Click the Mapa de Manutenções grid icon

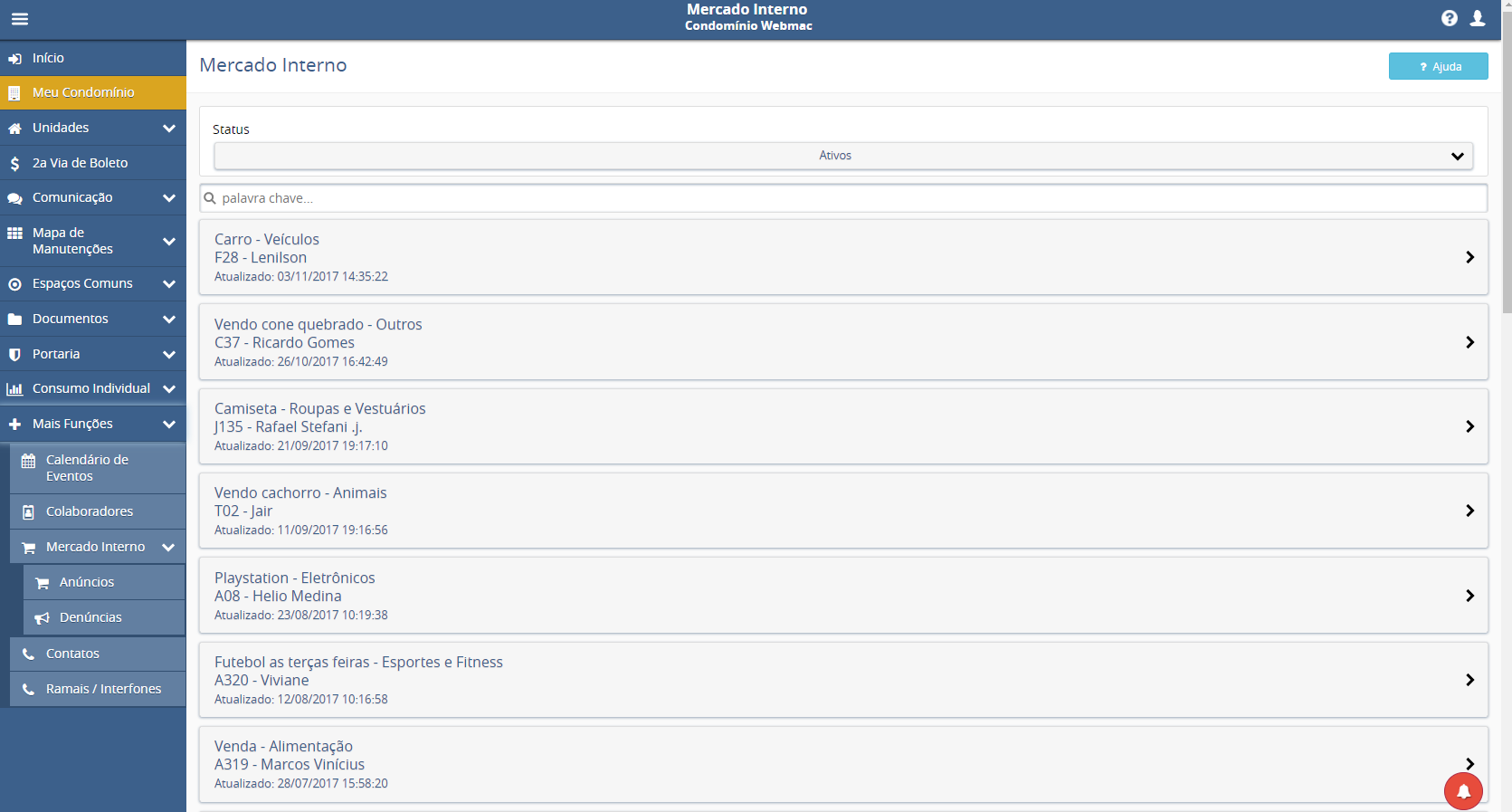click(x=14, y=234)
